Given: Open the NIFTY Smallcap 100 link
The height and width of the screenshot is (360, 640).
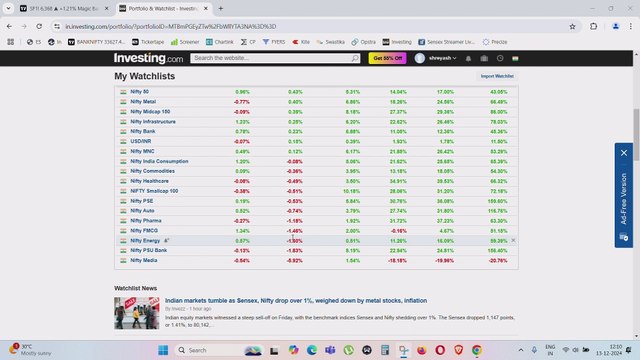Looking at the screenshot, I should point(154,191).
